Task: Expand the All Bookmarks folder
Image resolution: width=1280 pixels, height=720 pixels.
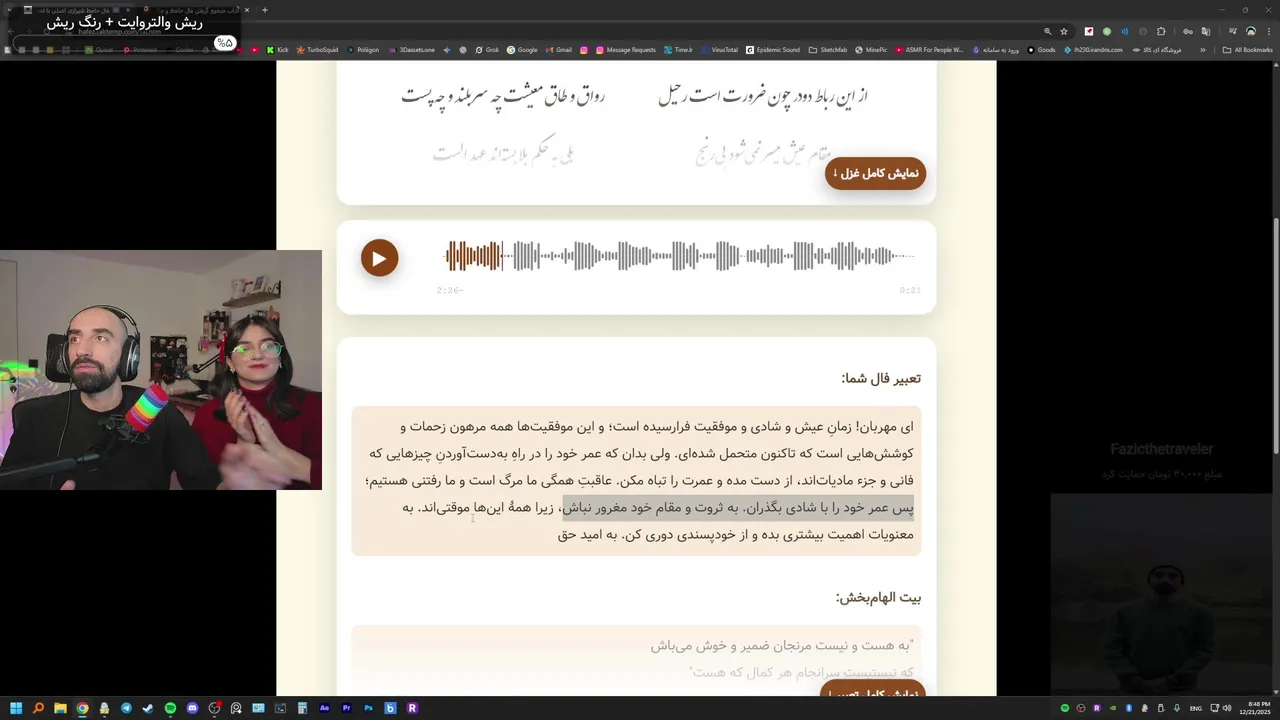Action: pos(1247,49)
